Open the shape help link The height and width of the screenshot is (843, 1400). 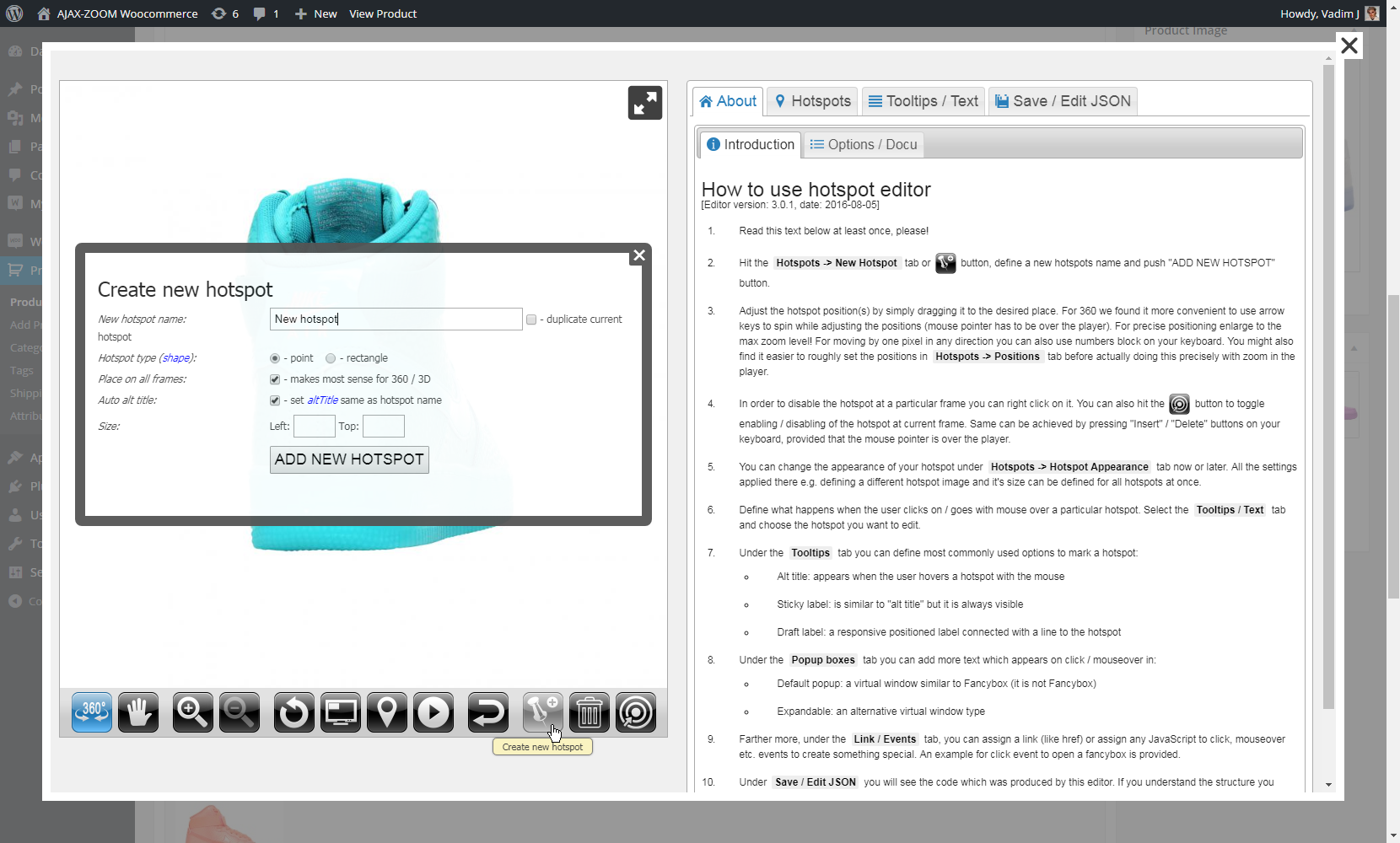[x=176, y=358]
